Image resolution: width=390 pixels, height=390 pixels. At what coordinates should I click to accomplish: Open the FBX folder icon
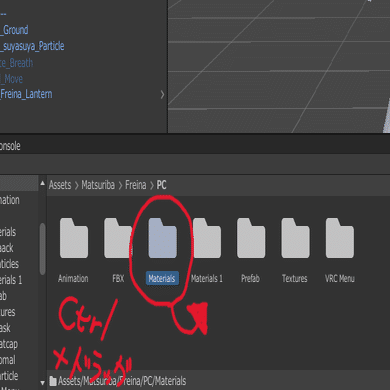pyautogui.click(x=118, y=238)
